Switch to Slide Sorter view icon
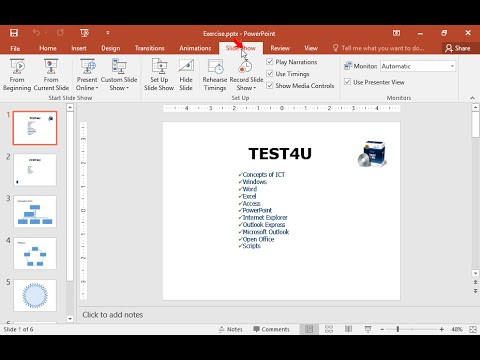Image resolution: width=480 pixels, height=360 pixels. click(329, 329)
